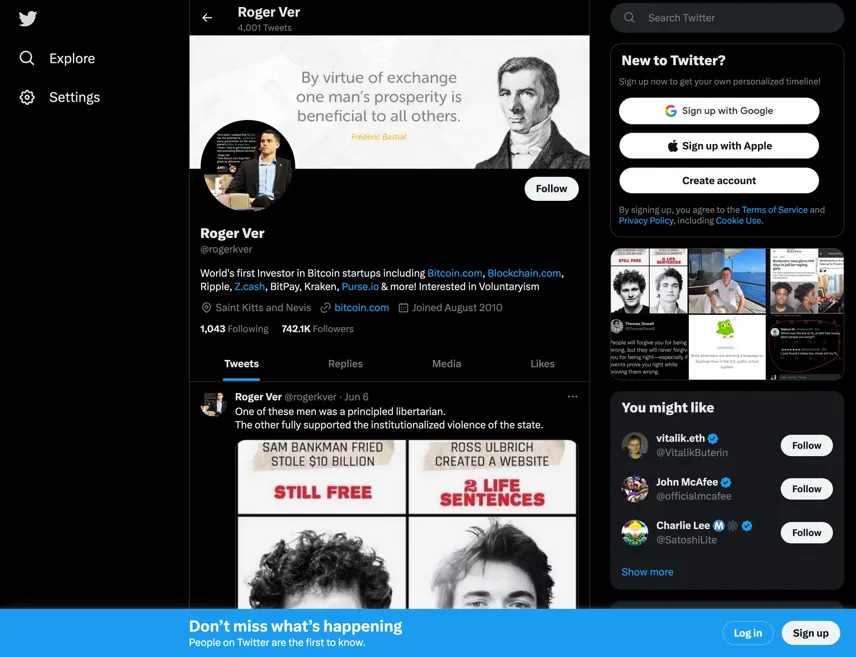The image size is (856, 657).
Task: Open Explore from the sidebar
Action: click(57, 58)
